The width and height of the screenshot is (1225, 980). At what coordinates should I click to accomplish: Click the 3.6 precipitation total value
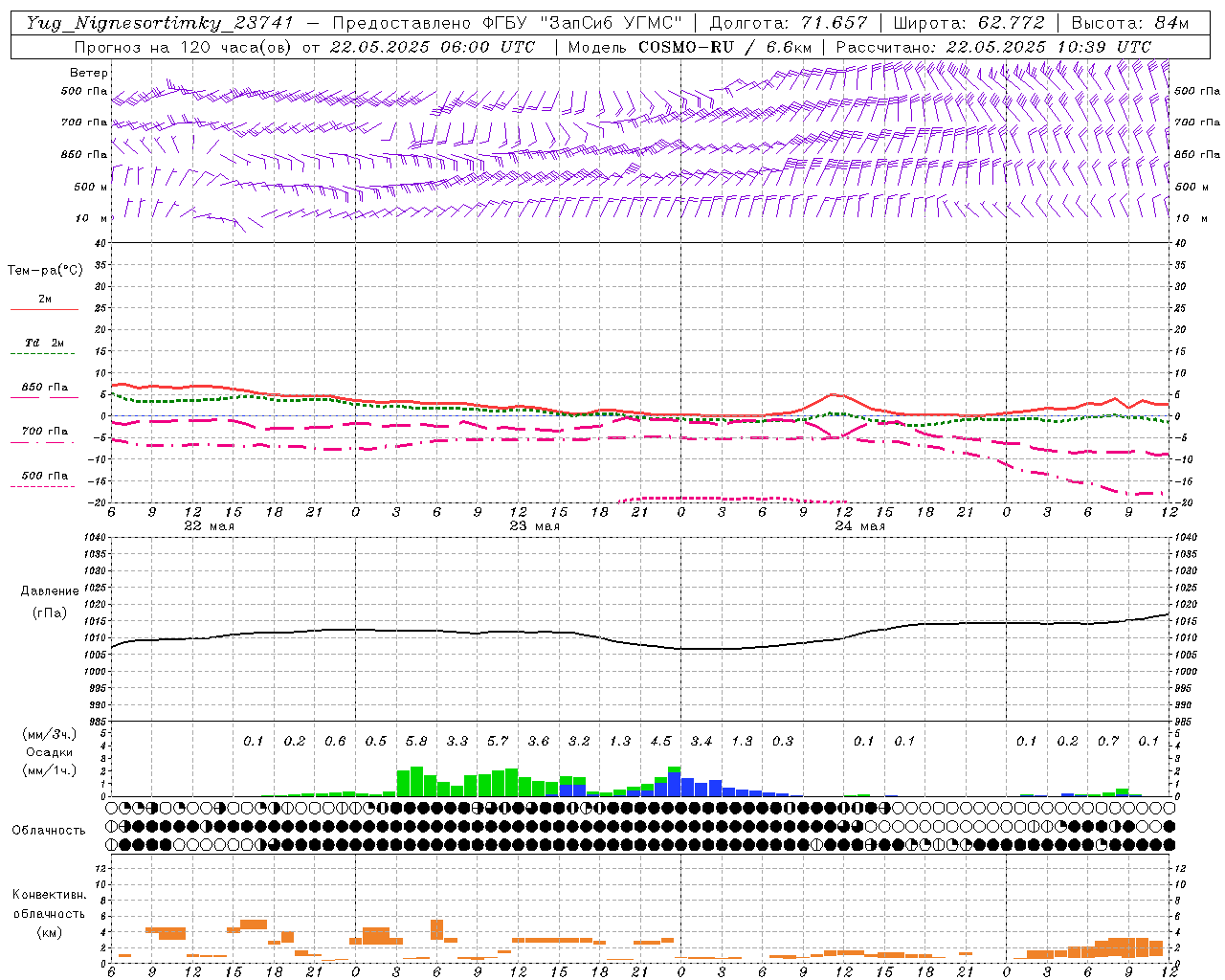(539, 742)
